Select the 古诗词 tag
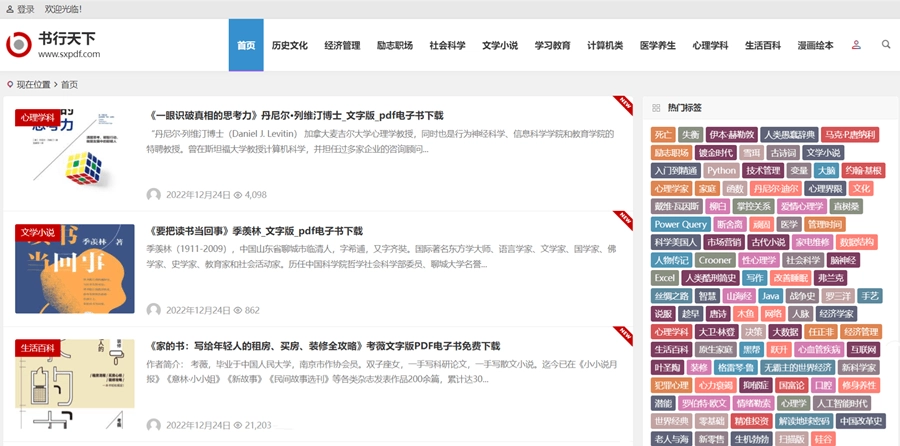 783,153
